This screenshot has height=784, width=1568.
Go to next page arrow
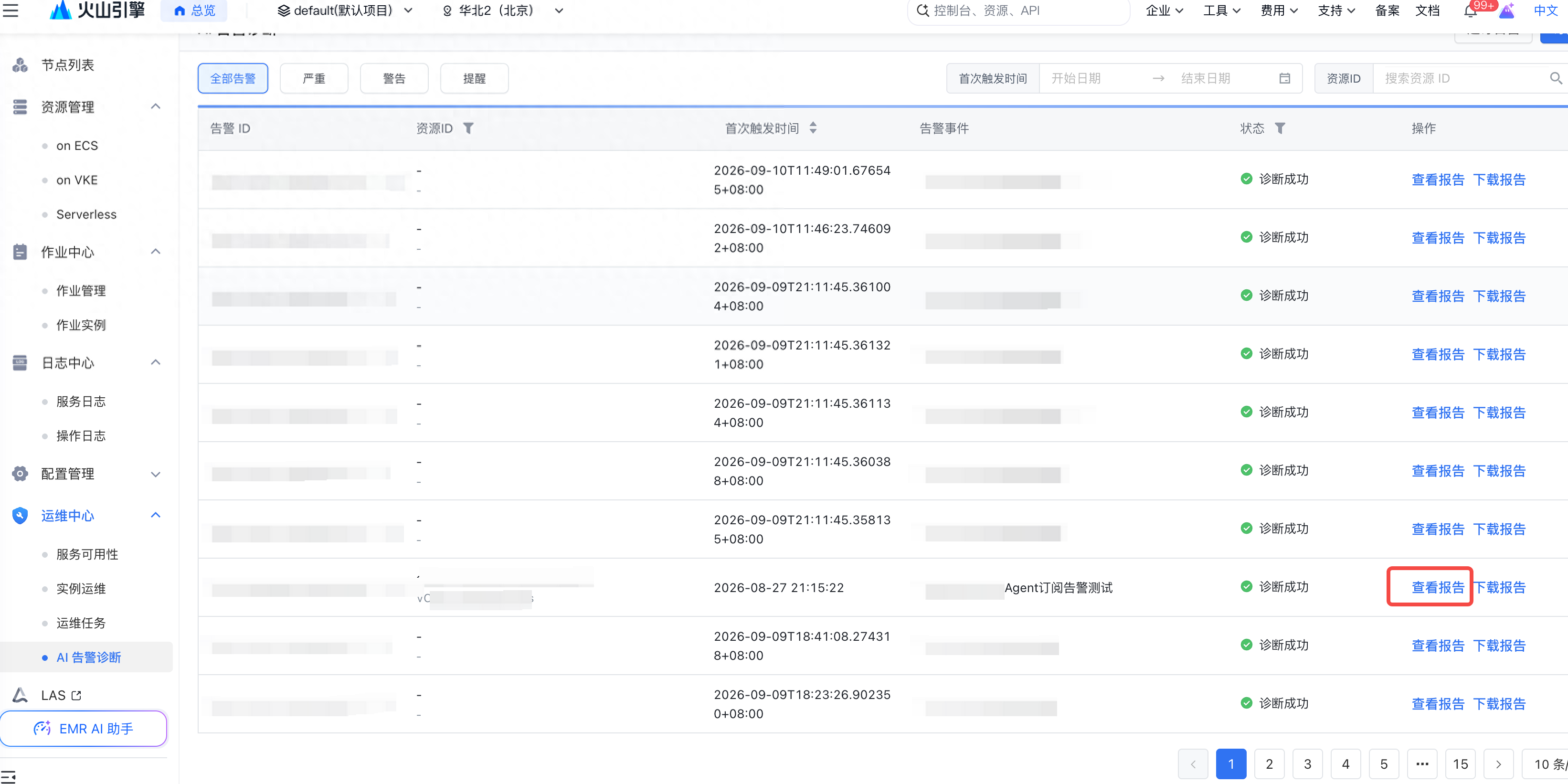pyautogui.click(x=1499, y=764)
